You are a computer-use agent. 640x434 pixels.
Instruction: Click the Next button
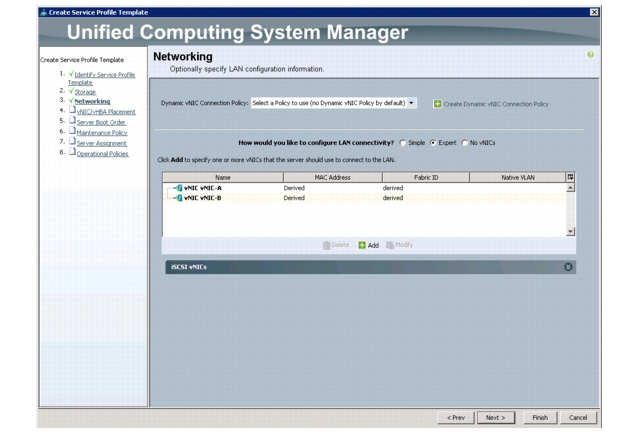pos(496,418)
